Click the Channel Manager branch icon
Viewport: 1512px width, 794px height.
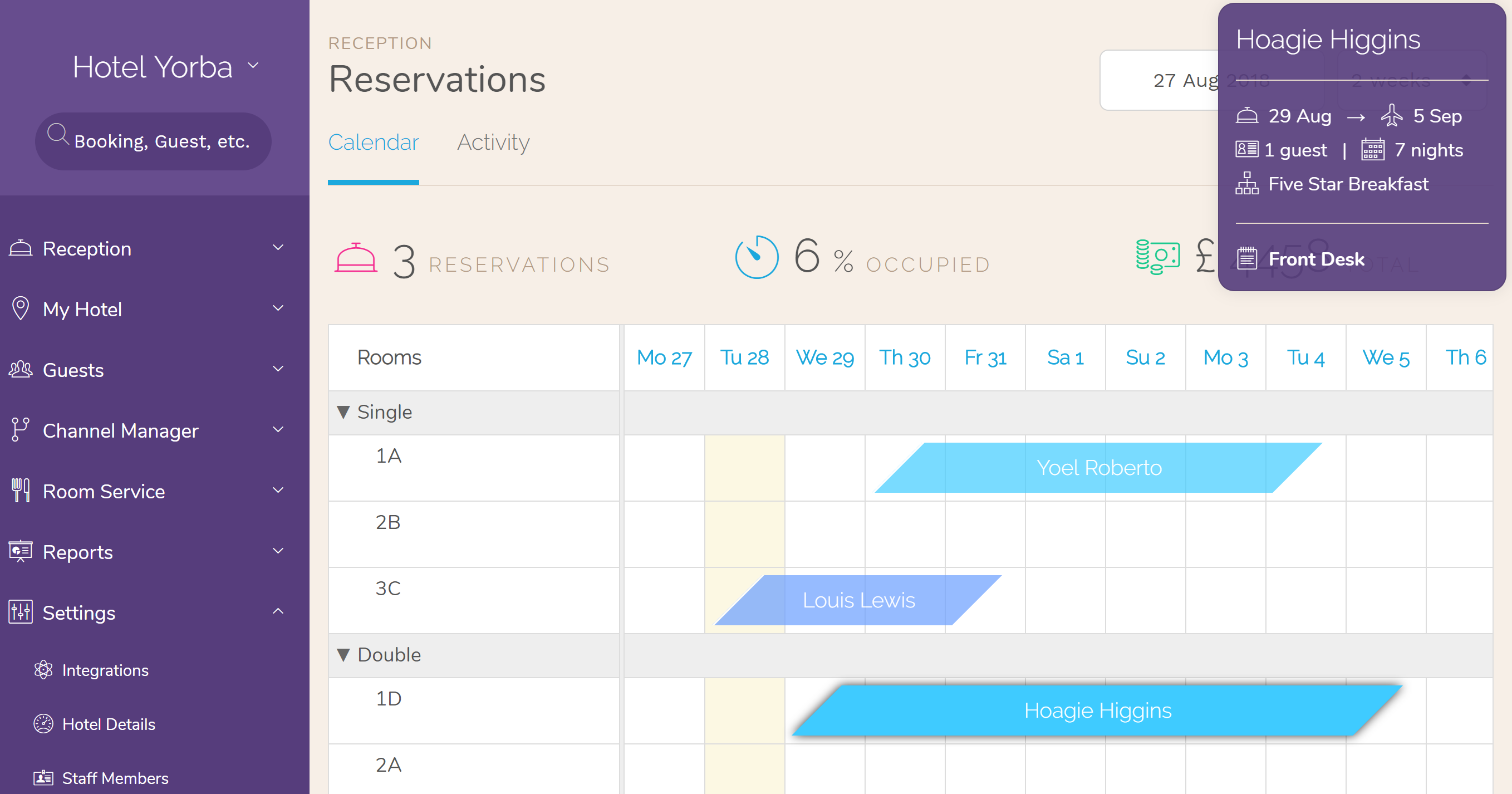tap(20, 430)
